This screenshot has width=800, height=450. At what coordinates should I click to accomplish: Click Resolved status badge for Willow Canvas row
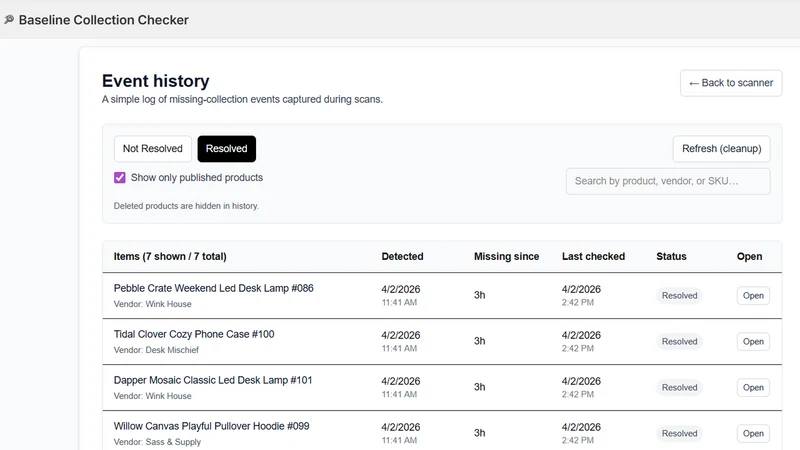coord(679,433)
